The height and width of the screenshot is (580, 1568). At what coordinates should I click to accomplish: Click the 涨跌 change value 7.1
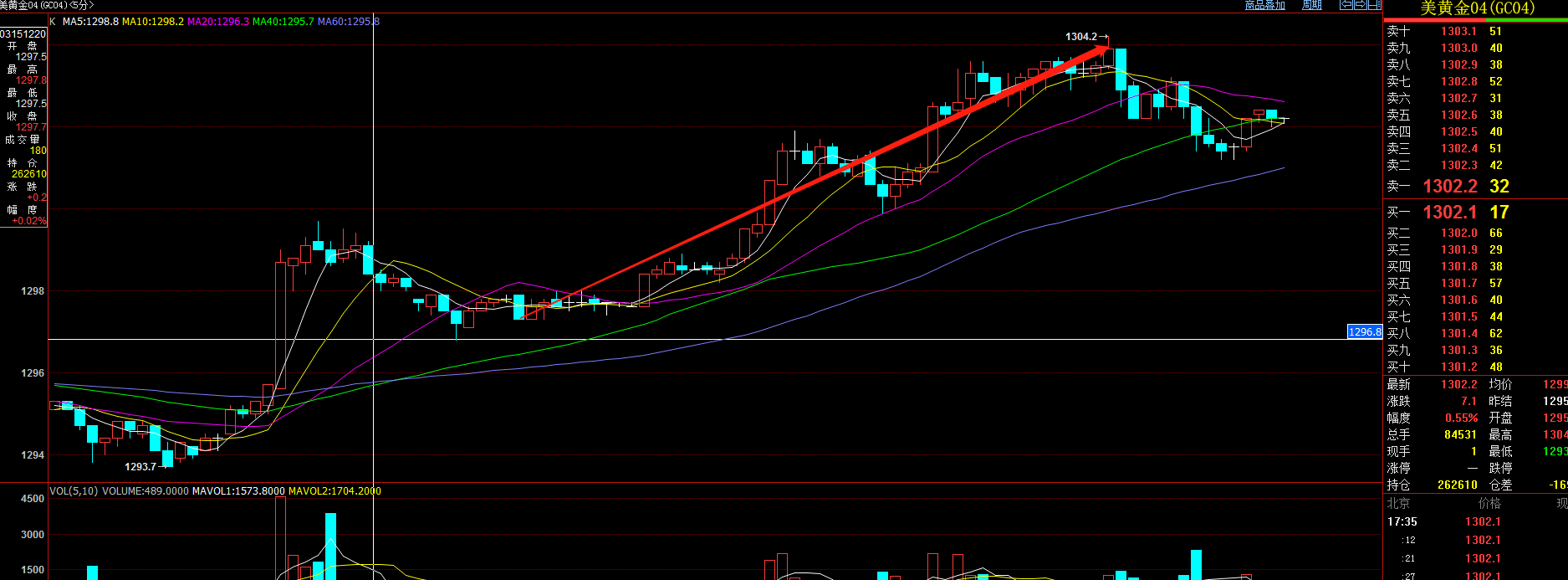pyautogui.click(x=1469, y=401)
